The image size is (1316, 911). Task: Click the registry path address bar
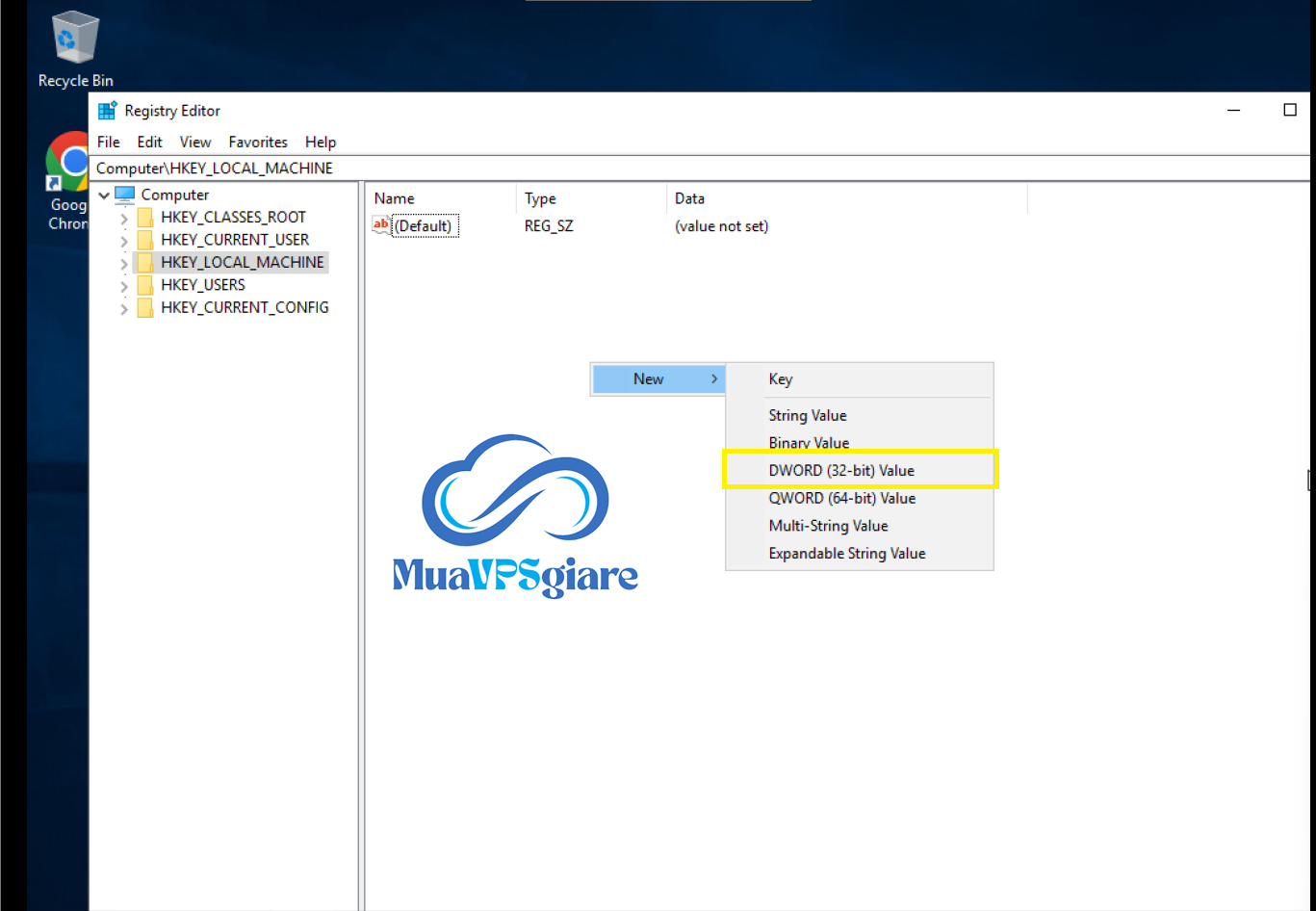(x=674, y=169)
